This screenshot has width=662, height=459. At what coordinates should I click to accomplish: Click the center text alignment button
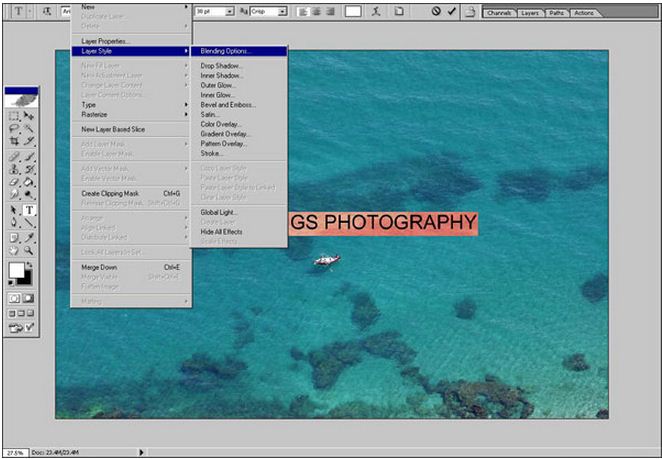(x=314, y=11)
